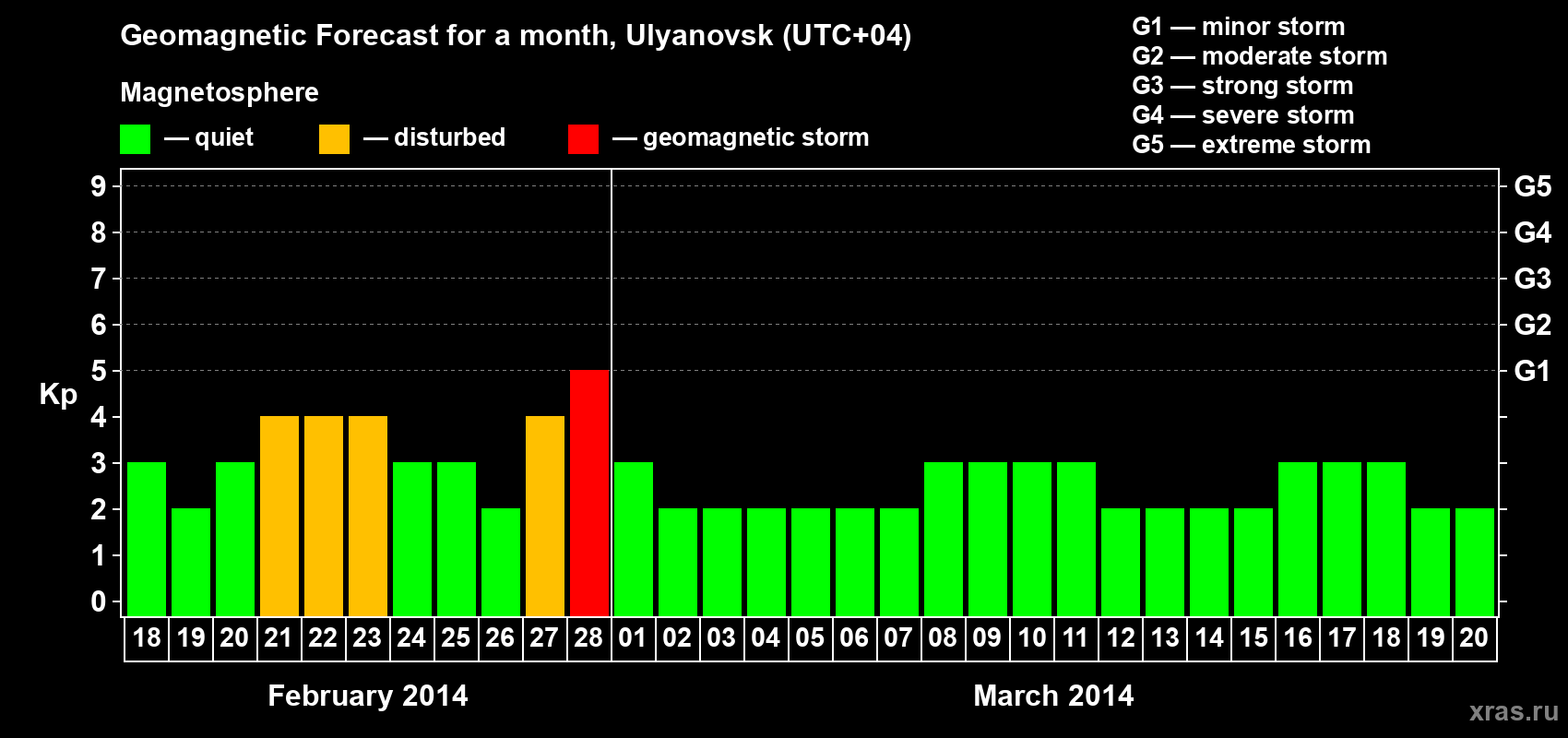Click the 'March 2014' month label
The height and width of the screenshot is (738, 1568).
1053,696
